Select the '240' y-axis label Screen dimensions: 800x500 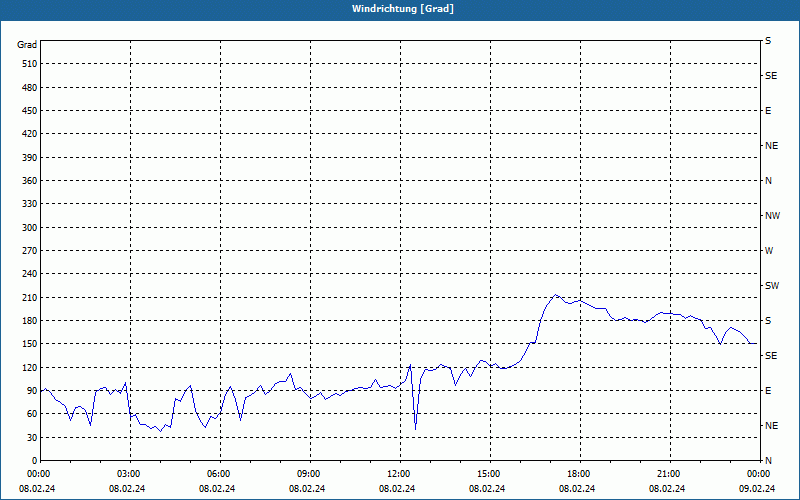coord(30,274)
